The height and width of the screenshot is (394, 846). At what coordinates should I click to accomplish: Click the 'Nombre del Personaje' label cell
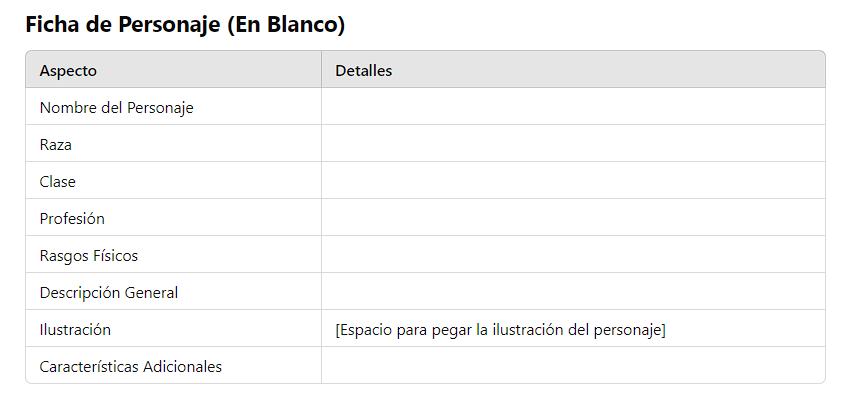[x=173, y=106]
